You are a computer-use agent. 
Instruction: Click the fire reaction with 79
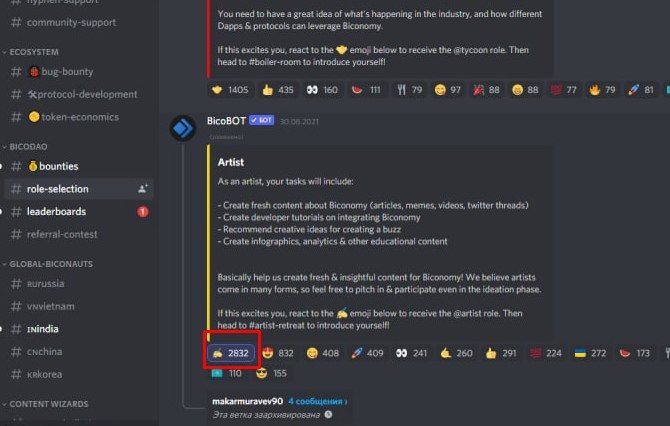(602, 90)
